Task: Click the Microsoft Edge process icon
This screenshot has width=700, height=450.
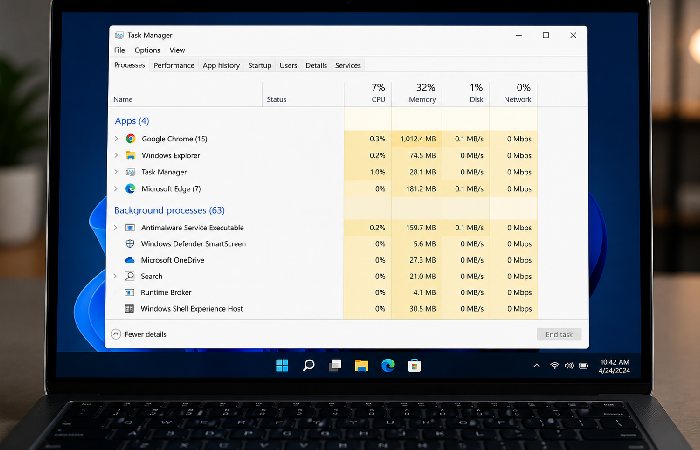Action: pos(130,188)
